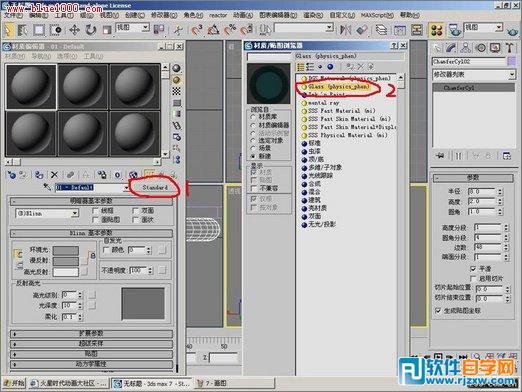Toggle Angle Snap in main toolbar
The height and width of the screenshot is (392, 522).
pyautogui.click(x=213, y=30)
